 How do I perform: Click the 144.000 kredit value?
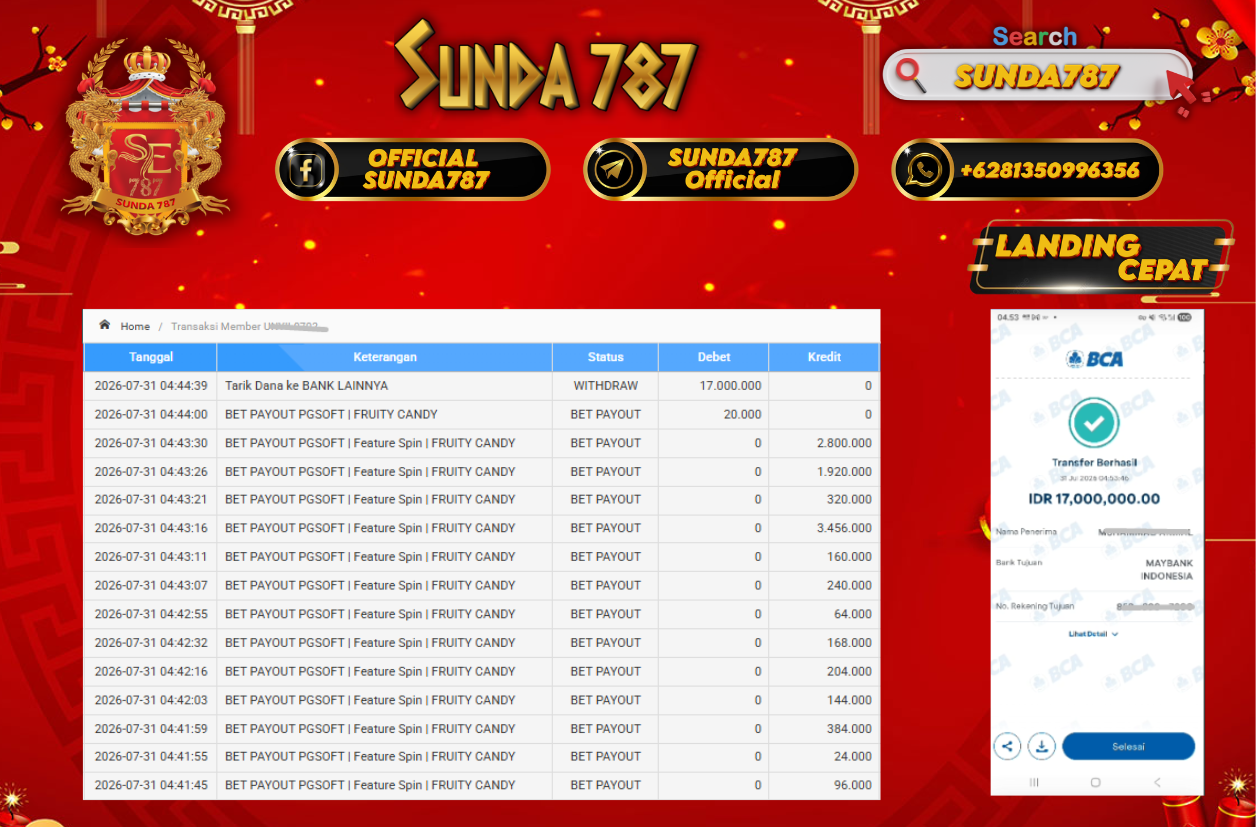pyautogui.click(x=850, y=700)
